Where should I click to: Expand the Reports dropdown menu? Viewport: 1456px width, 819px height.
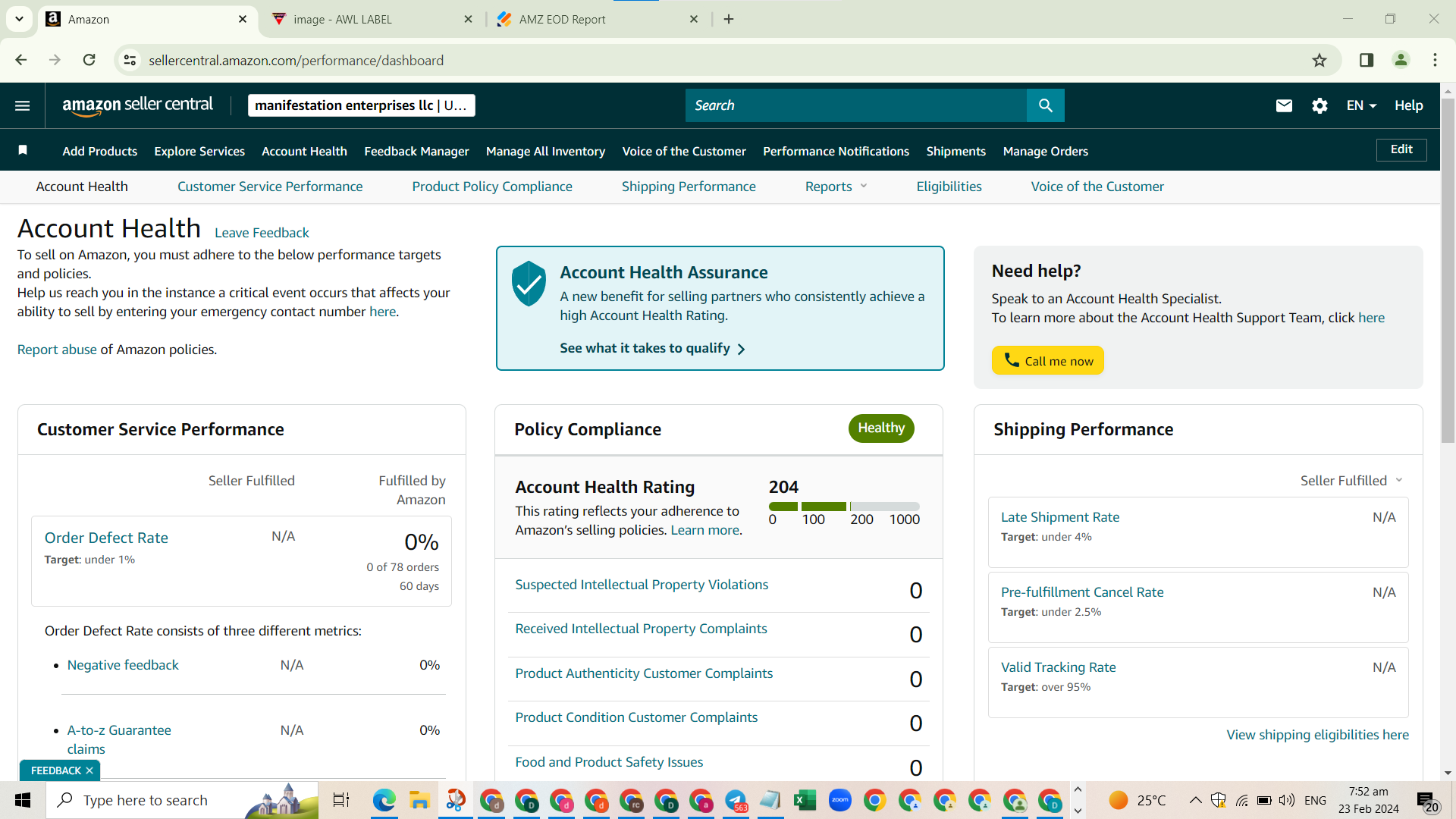836,187
